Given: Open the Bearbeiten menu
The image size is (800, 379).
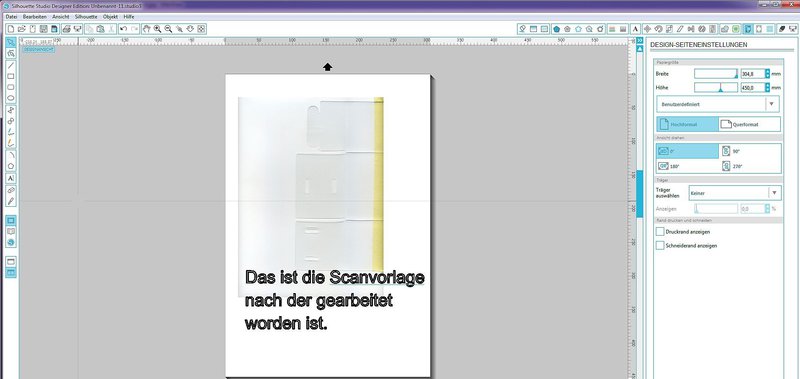Looking at the screenshot, I should pos(34,17).
